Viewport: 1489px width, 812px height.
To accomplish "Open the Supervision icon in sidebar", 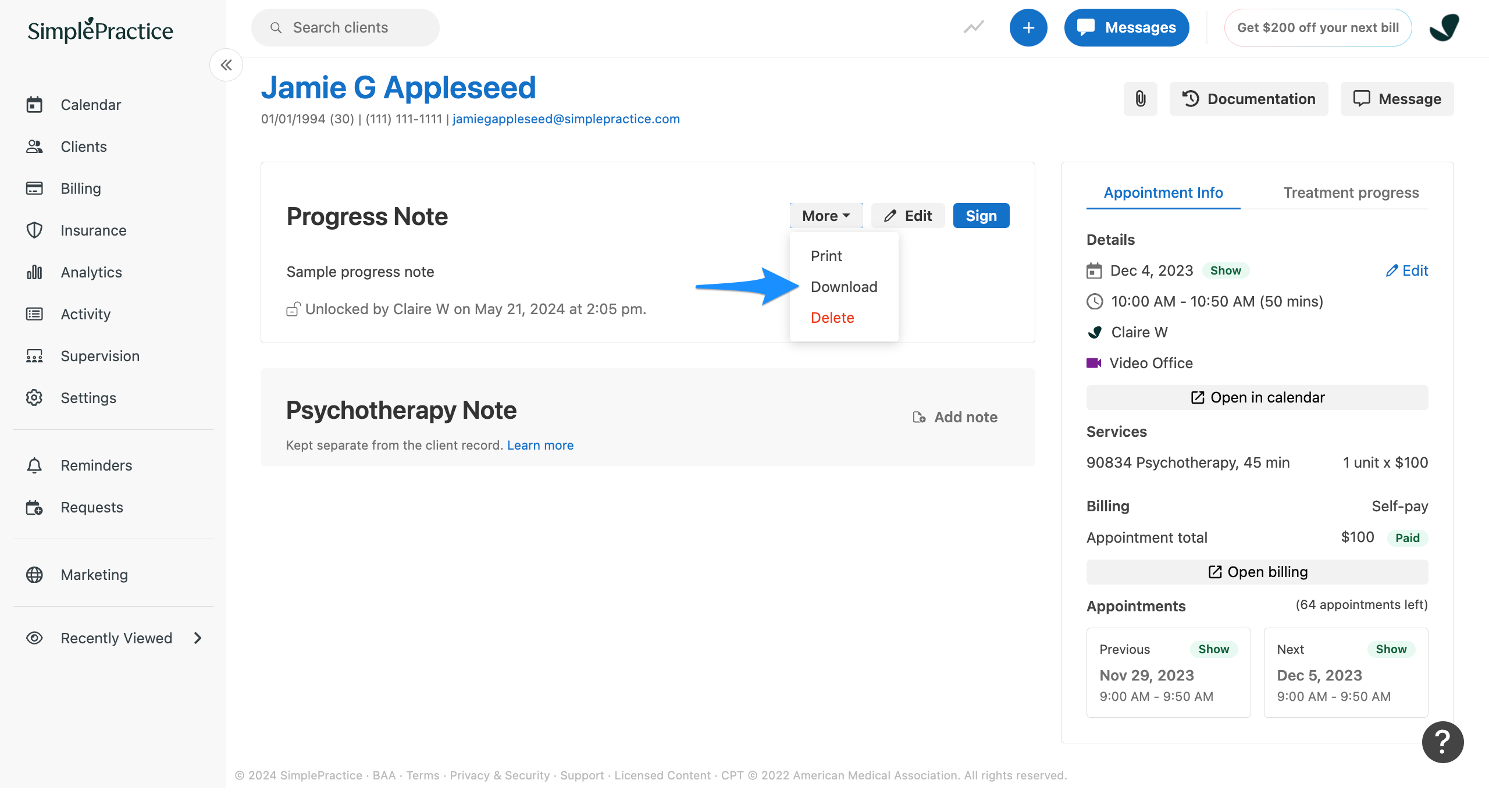I will pyautogui.click(x=34, y=356).
